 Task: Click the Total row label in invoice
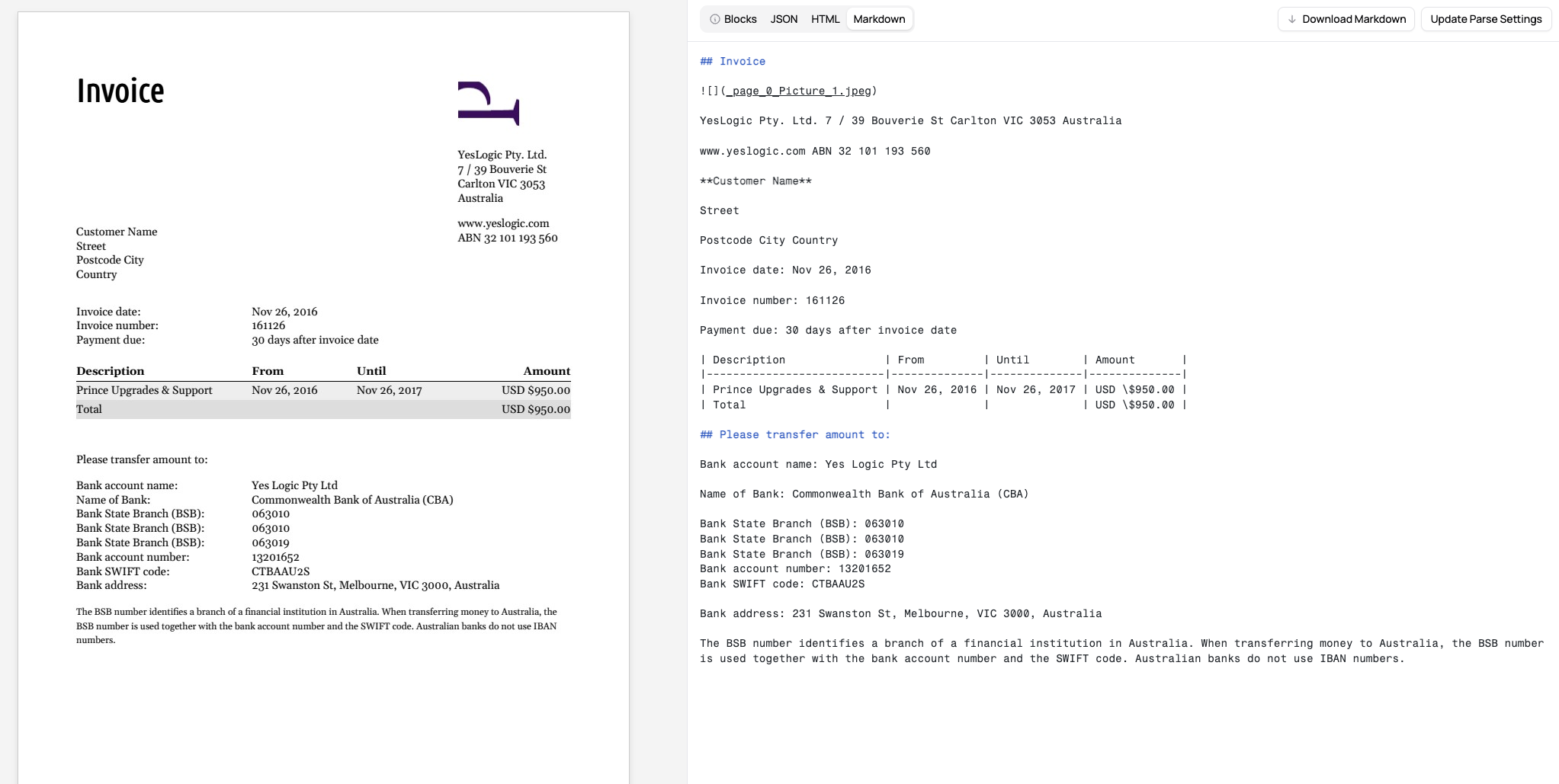89,409
